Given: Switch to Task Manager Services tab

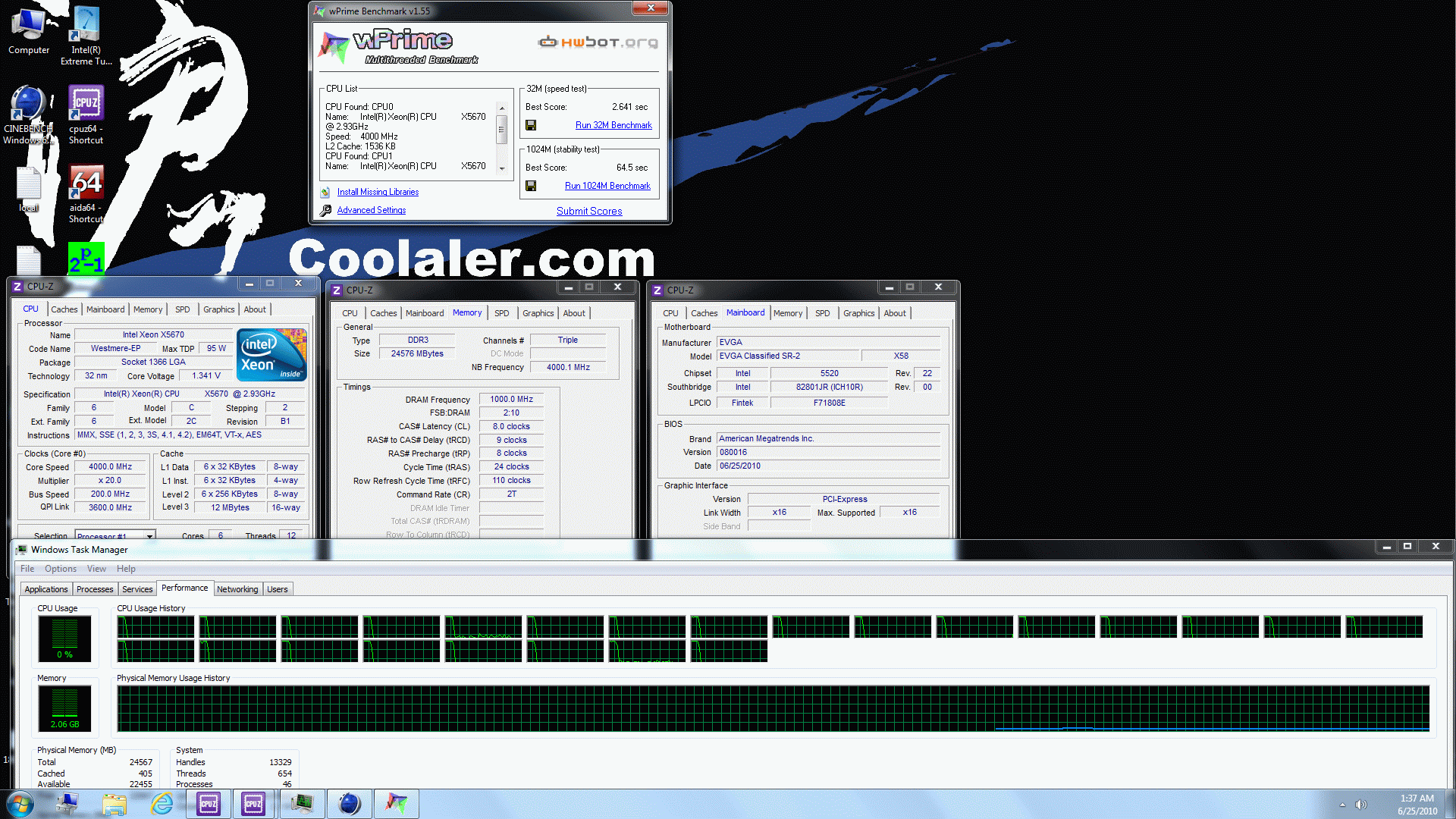Looking at the screenshot, I should [x=137, y=589].
